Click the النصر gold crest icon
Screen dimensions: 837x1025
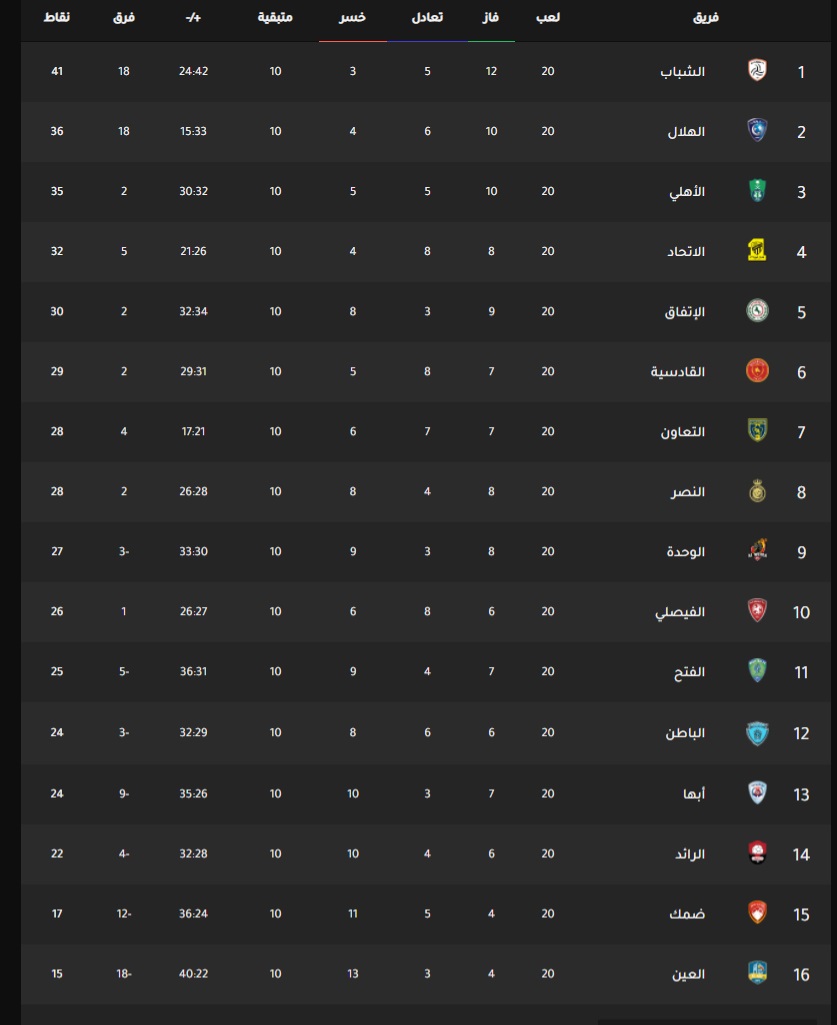coord(757,491)
